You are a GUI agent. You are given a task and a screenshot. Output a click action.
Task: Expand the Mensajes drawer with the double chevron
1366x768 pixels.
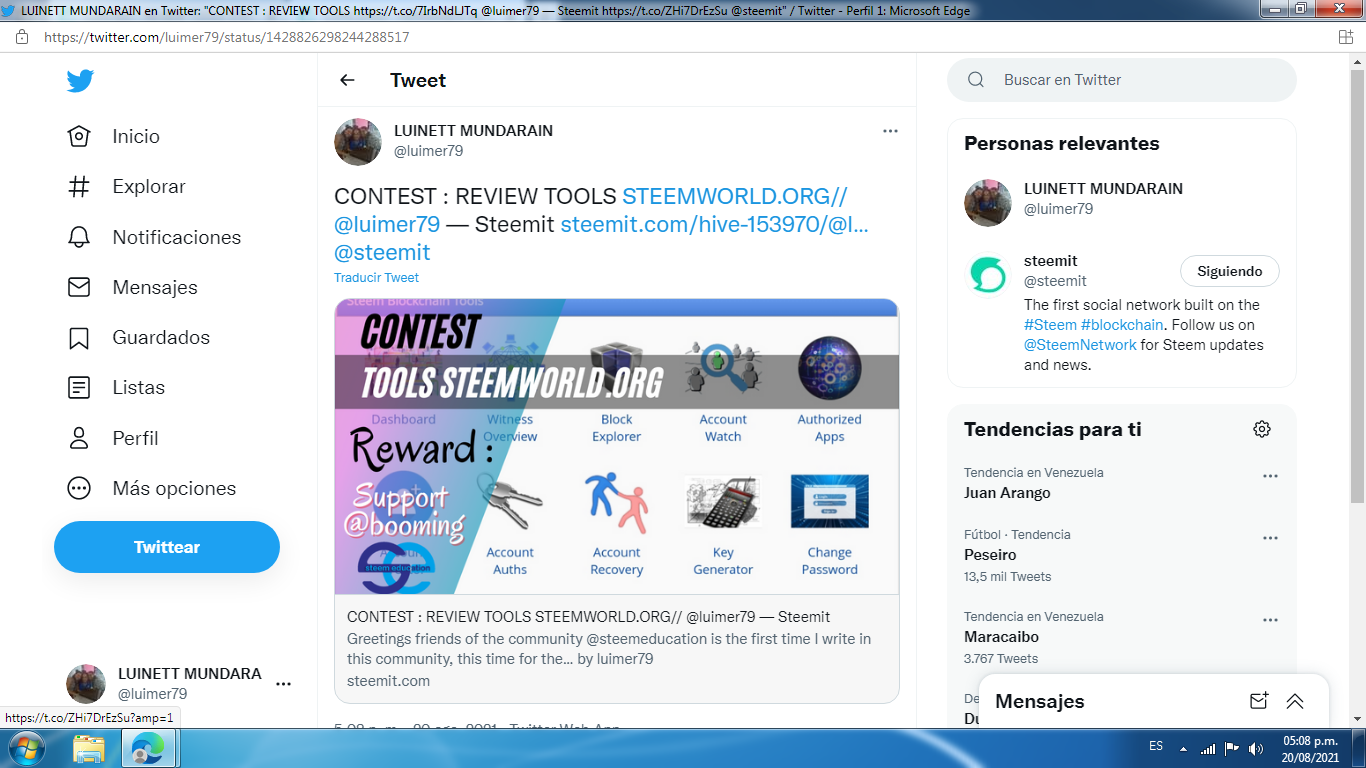[1295, 701]
